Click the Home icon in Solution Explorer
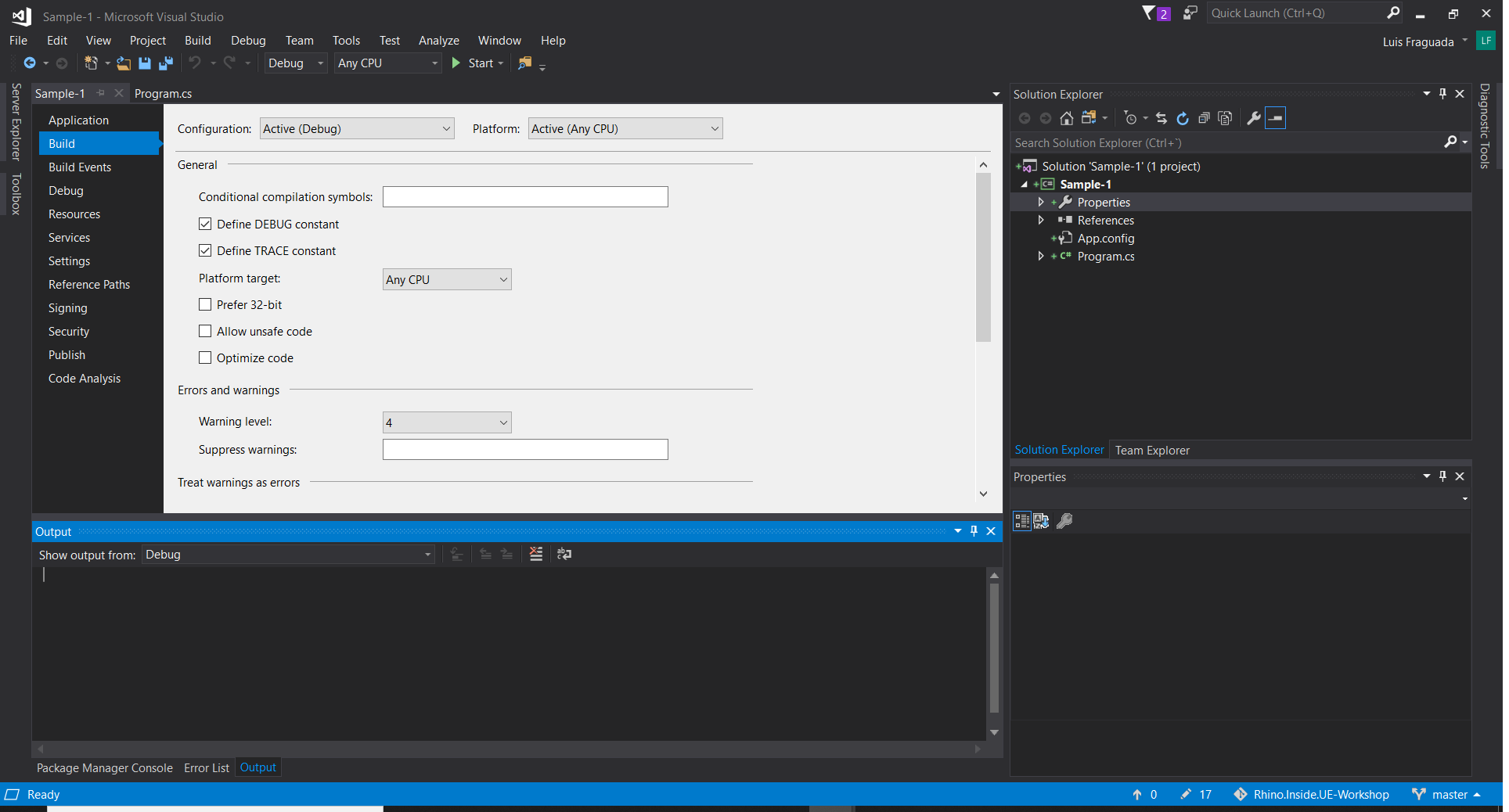Image resolution: width=1509 pixels, height=812 pixels. click(x=1067, y=118)
